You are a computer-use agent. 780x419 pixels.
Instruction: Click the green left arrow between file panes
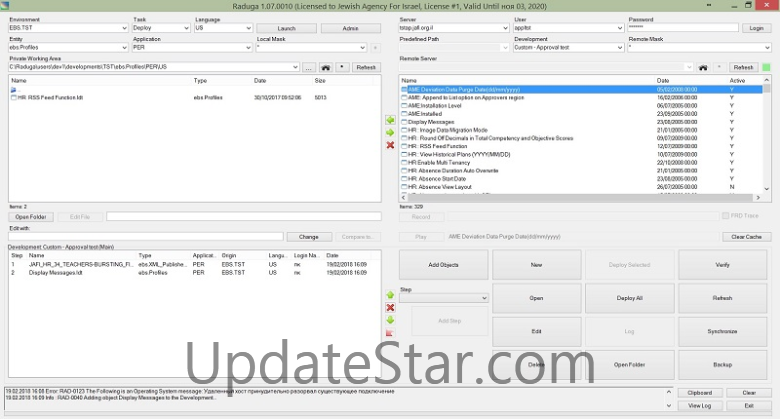coord(390,120)
